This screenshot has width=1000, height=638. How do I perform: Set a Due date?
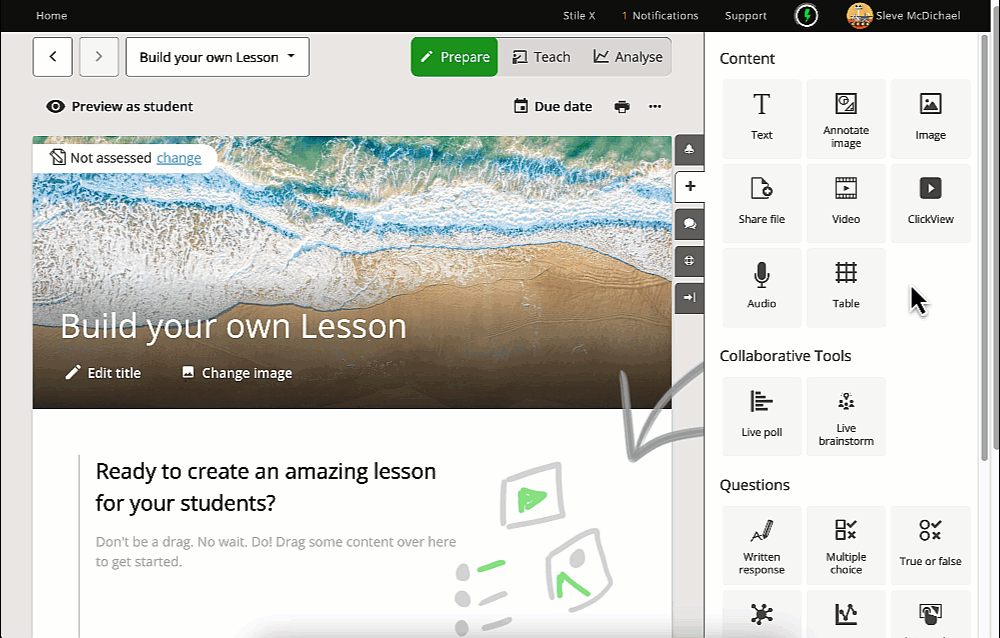[553, 107]
